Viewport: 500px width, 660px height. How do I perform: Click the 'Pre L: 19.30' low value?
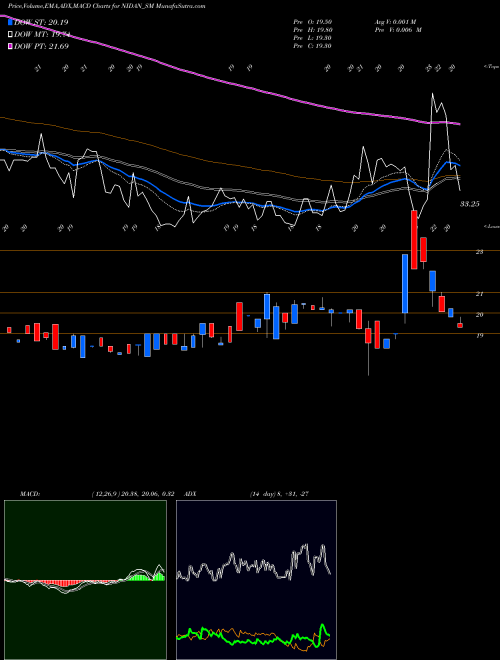pyautogui.click(x=312, y=38)
